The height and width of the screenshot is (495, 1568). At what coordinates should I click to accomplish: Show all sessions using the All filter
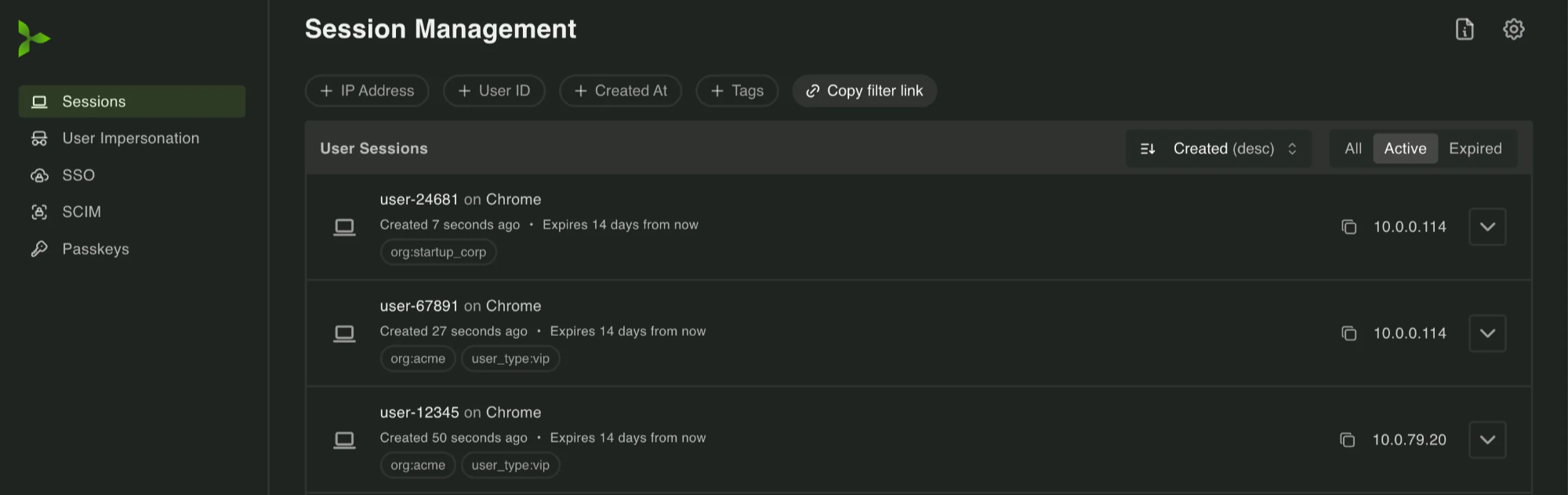pyautogui.click(x=1352, y=148)
